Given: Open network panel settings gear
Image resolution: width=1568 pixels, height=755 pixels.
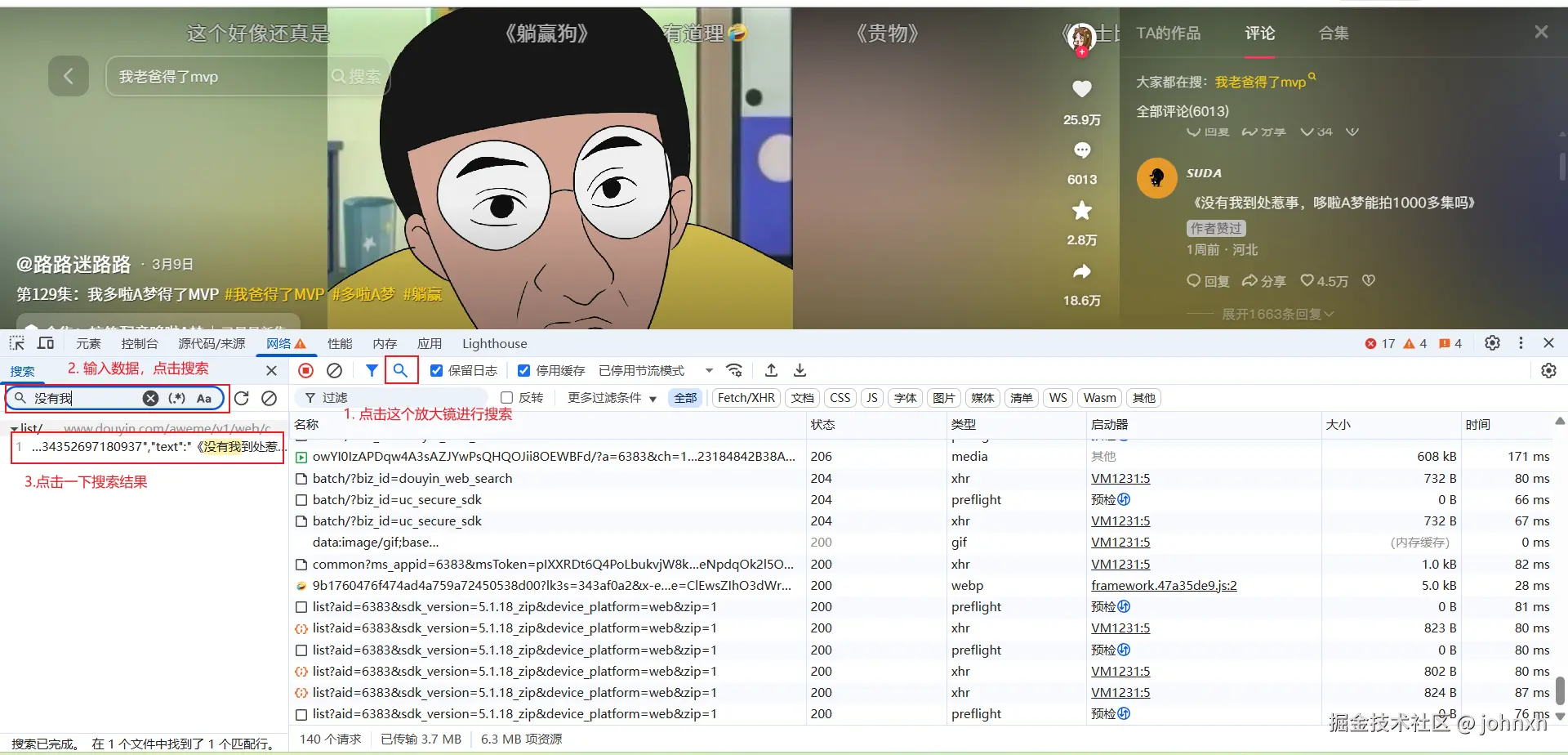Looking at the screenshot, I should pyautogui.click(x=1548, y=371).
